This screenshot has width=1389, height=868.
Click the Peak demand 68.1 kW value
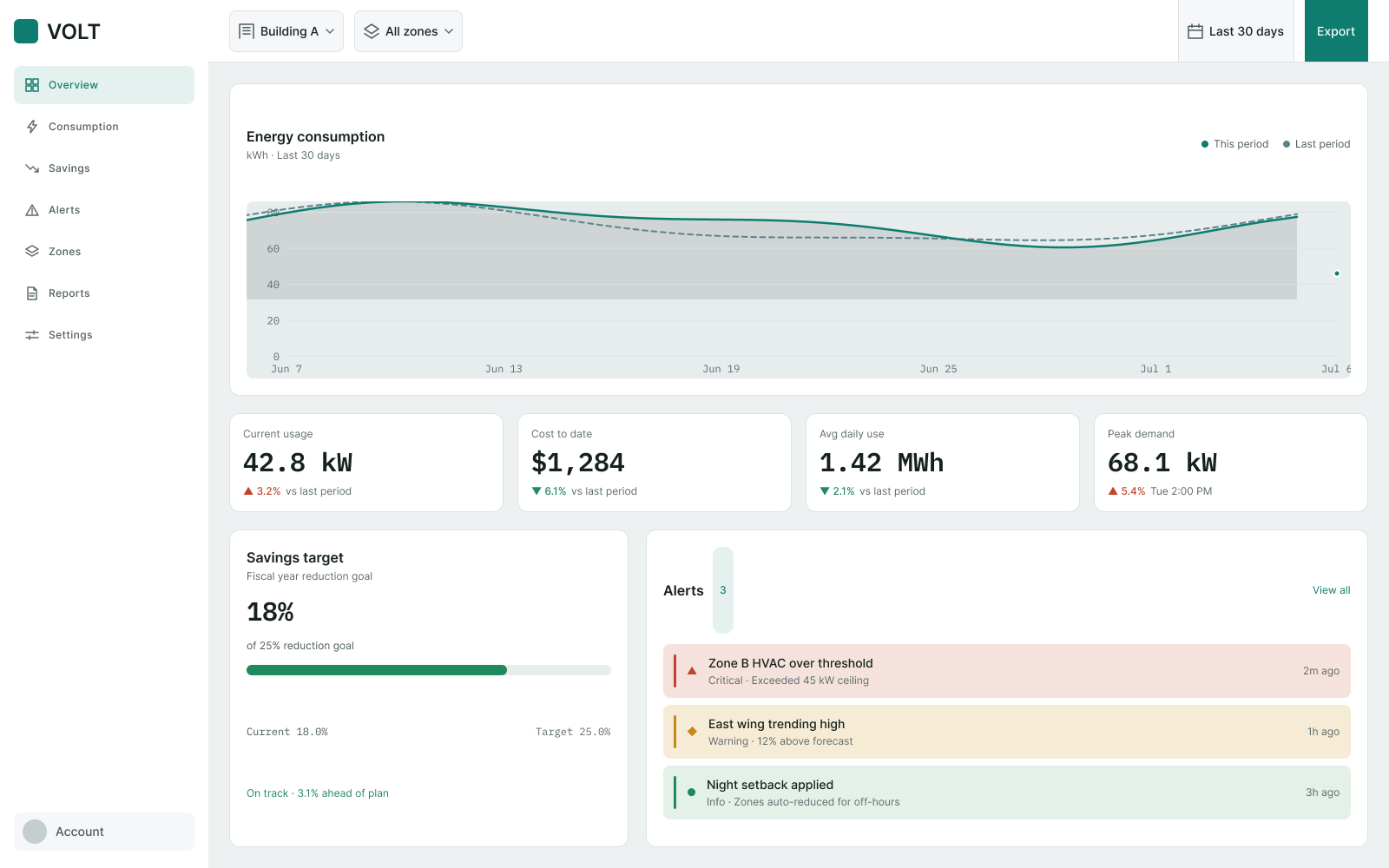coord(1162,463)
